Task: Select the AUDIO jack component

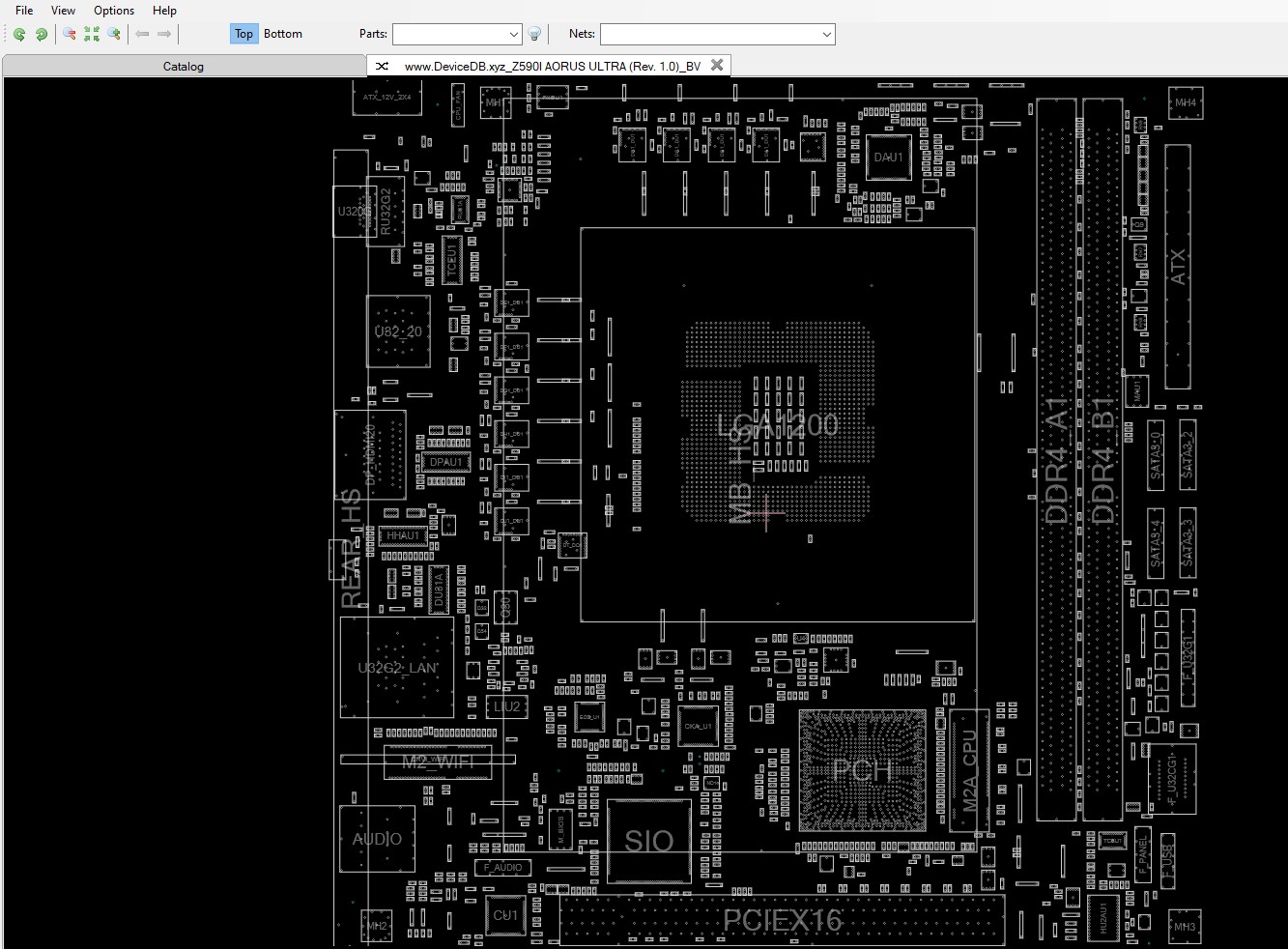Action: click(x=377, y=839)
